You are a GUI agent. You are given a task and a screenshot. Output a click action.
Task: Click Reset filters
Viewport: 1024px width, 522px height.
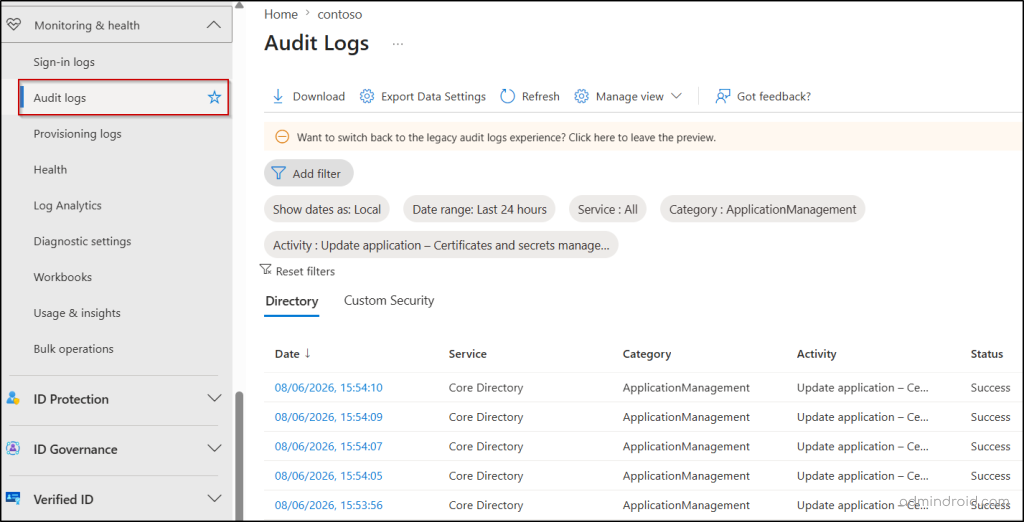pyautogui.click(x=297, y=270)
